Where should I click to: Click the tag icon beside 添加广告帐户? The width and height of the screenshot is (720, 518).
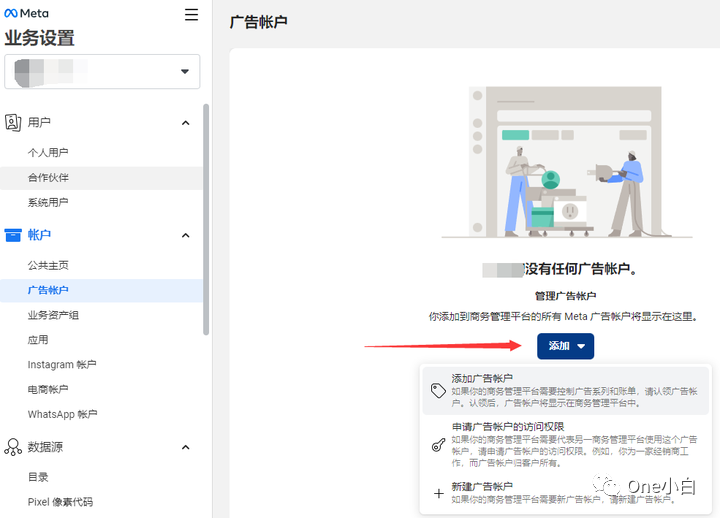click(x=438, y=390)
